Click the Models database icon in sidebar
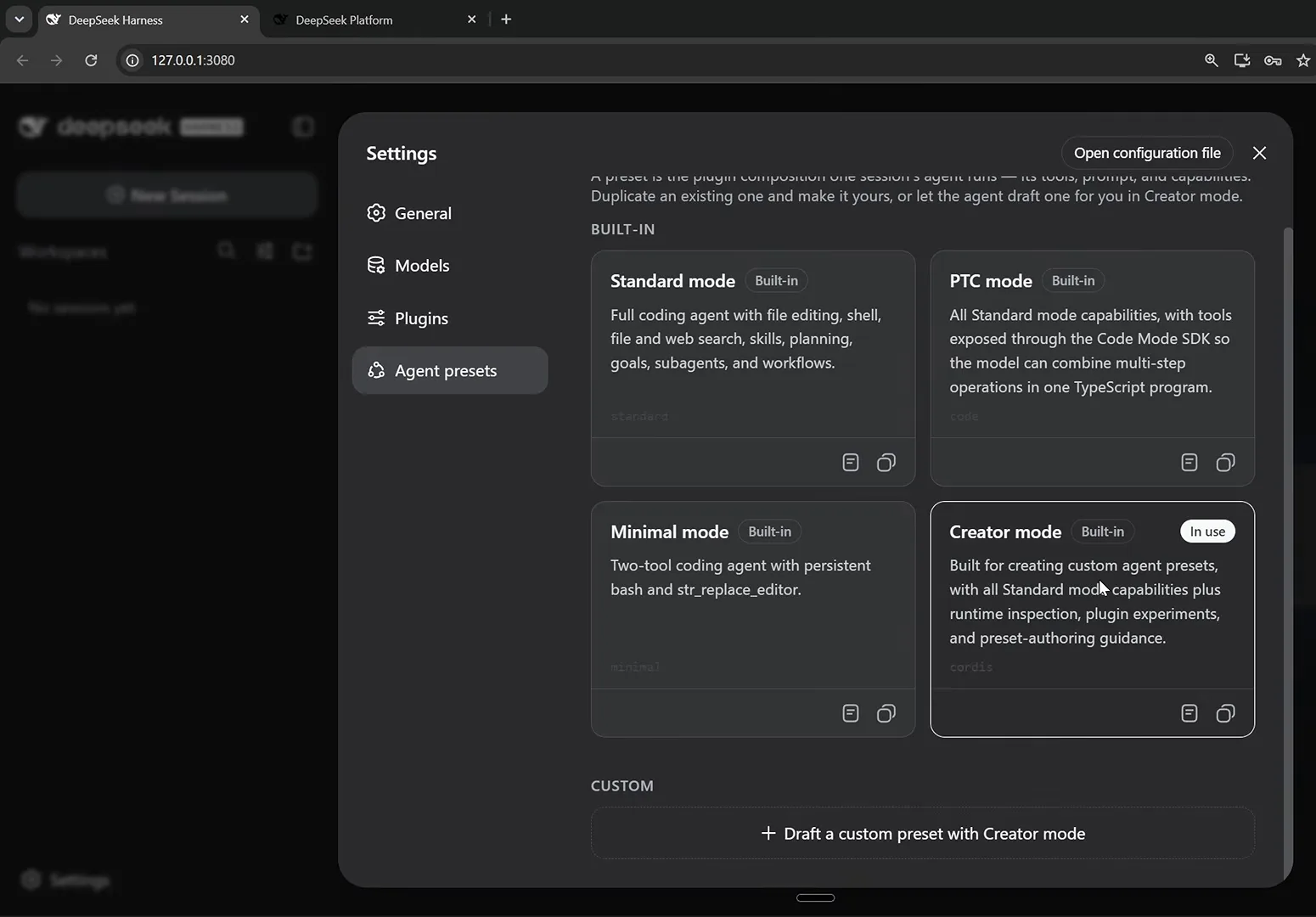 376,266
